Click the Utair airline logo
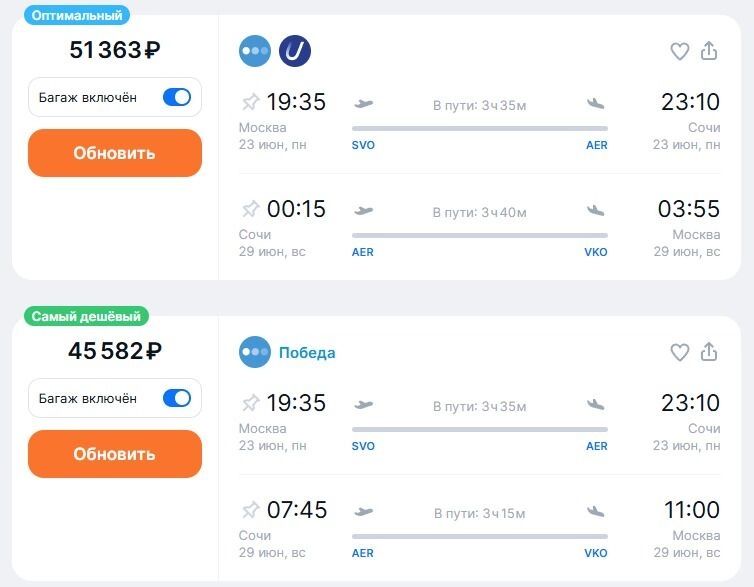The height and width of the screenshot is (587, 754). tap(295, 51)
